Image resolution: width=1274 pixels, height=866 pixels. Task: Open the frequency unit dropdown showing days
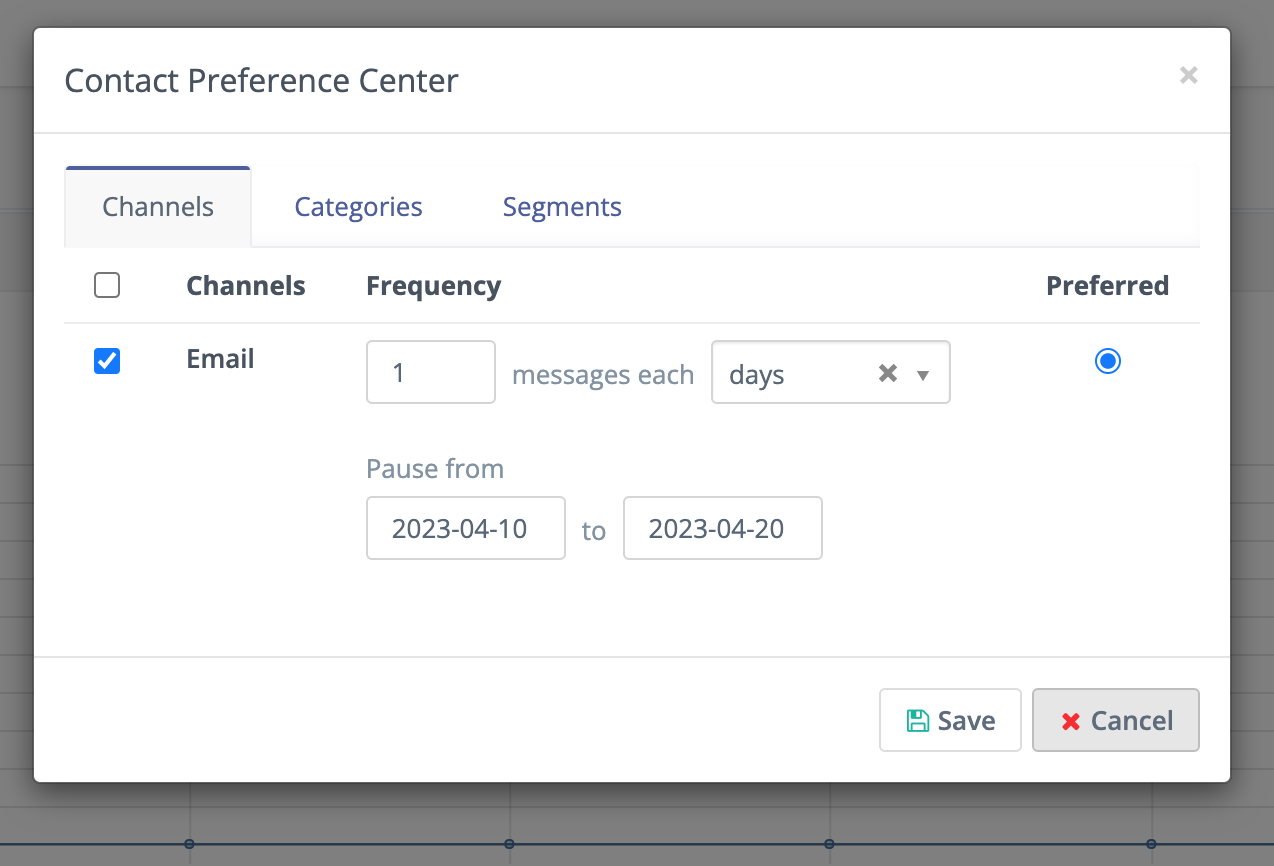point(800,373)
